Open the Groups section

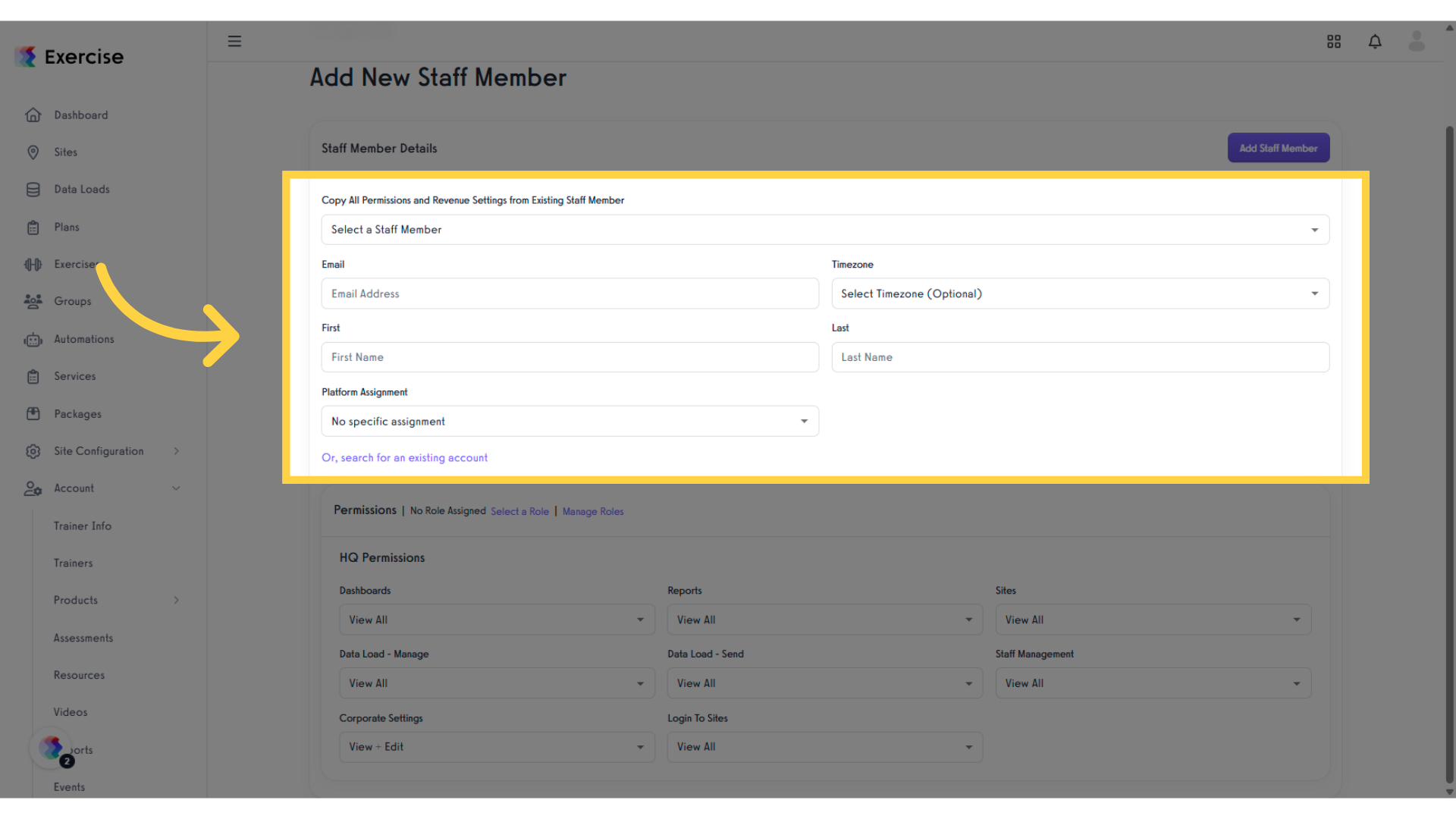click(73, 301)
